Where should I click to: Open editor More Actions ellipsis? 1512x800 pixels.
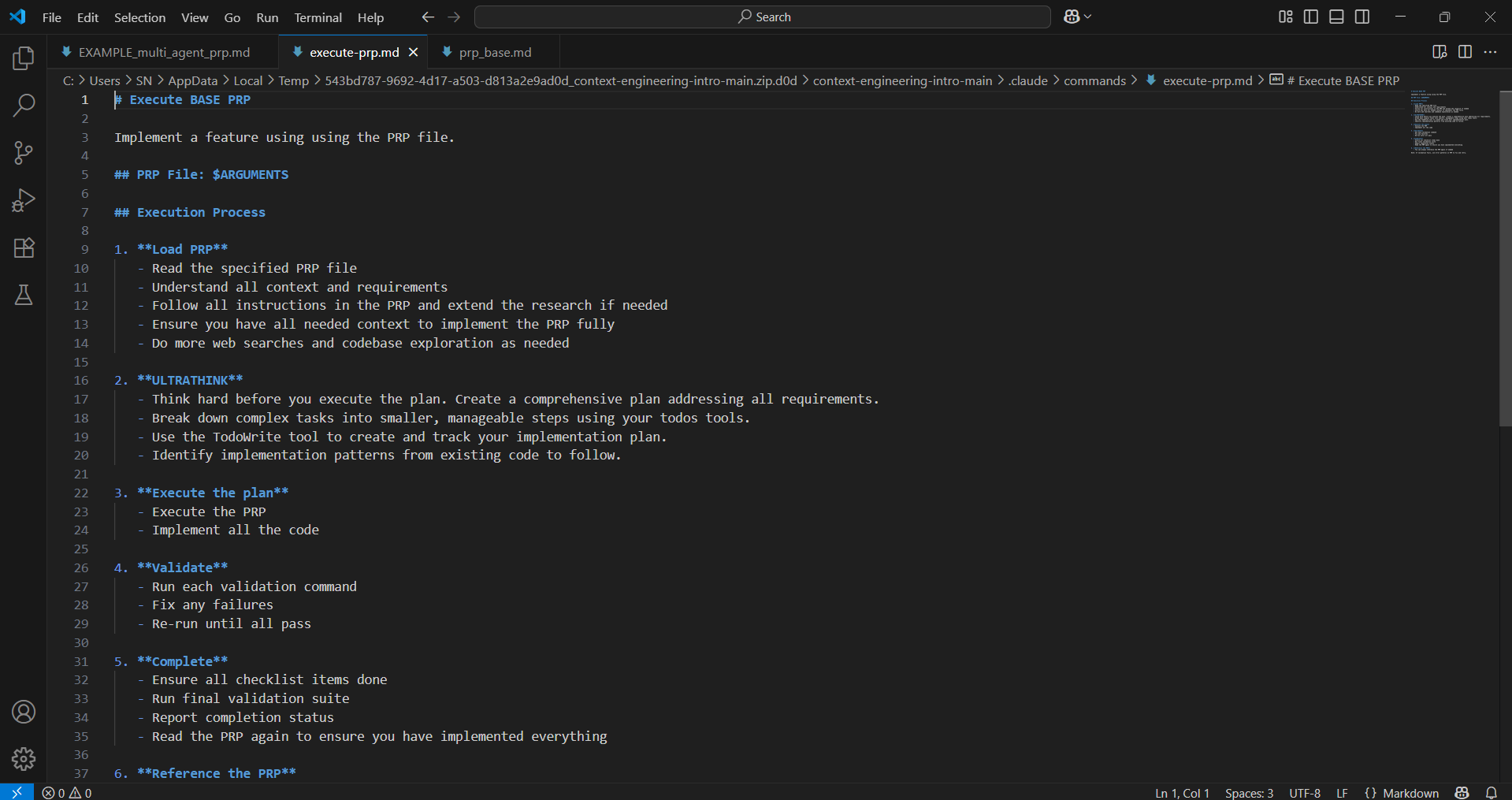pos(1490,52)
